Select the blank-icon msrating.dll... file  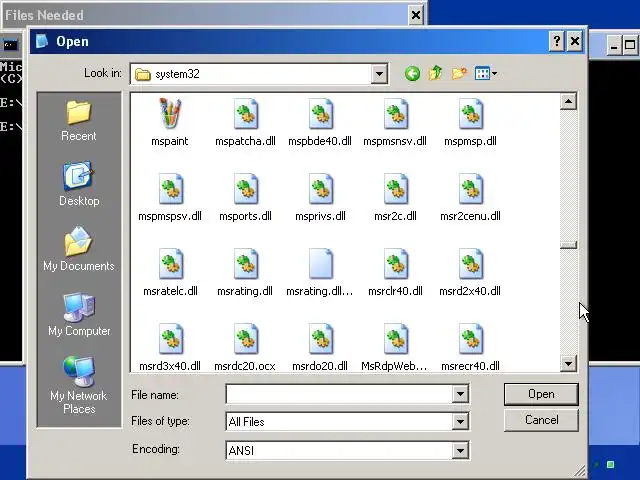320,272
